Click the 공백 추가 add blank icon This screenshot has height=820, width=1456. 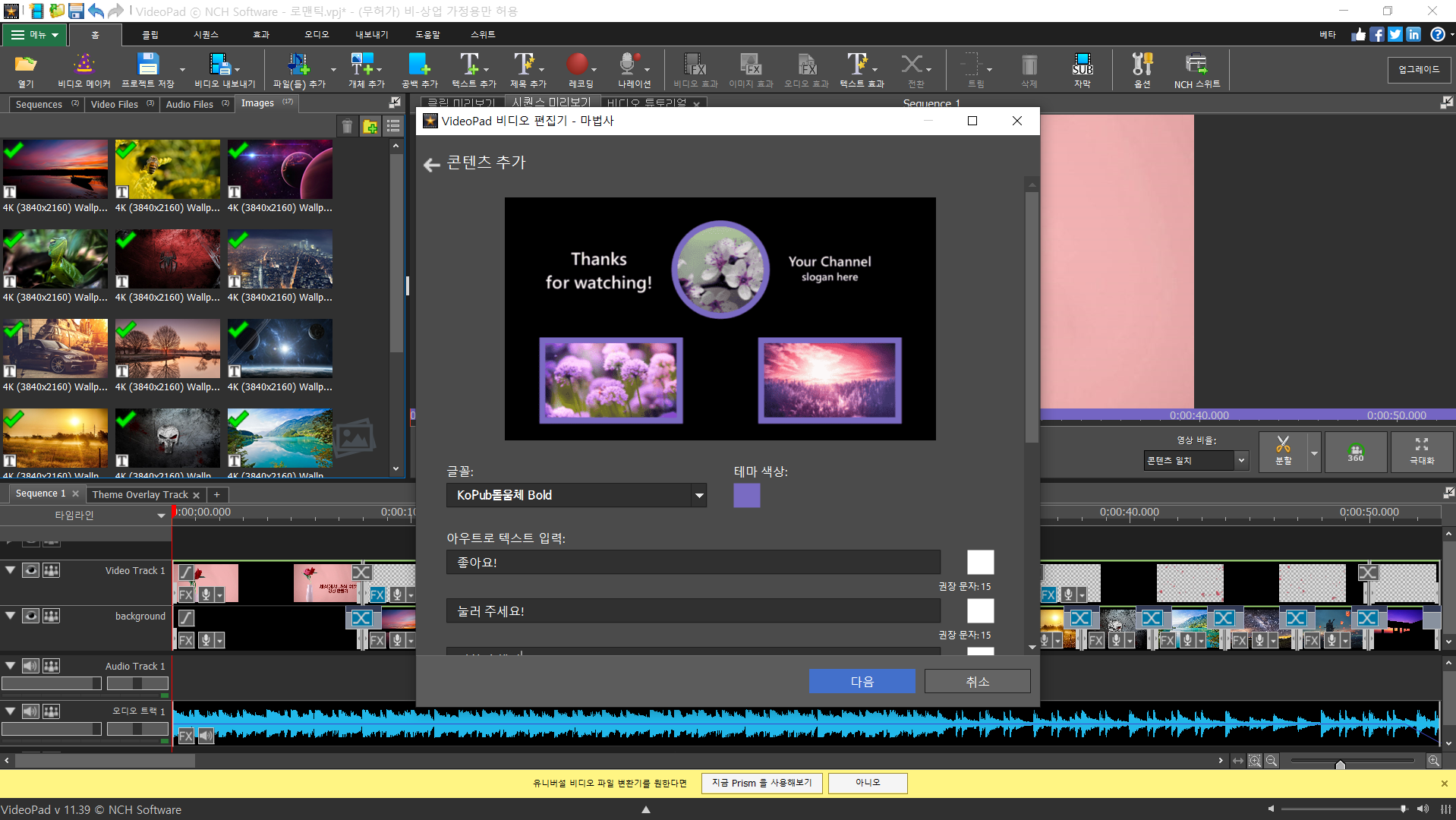point(419,70)
